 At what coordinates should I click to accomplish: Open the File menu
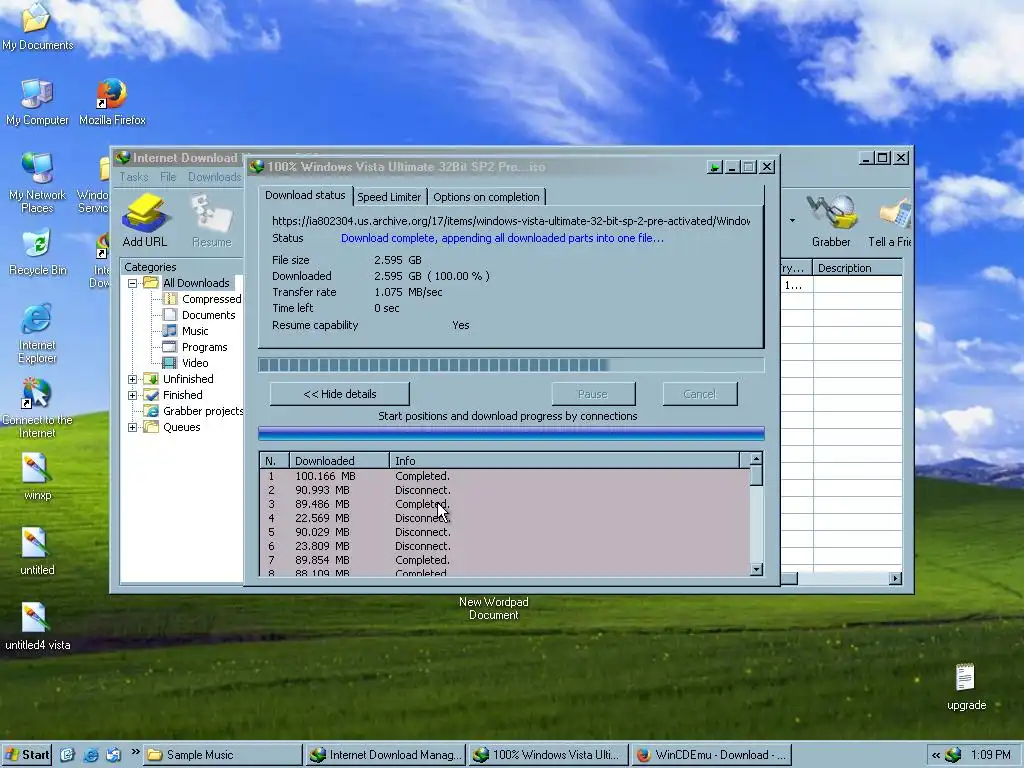pyautogui.click(x=168, y=177)
